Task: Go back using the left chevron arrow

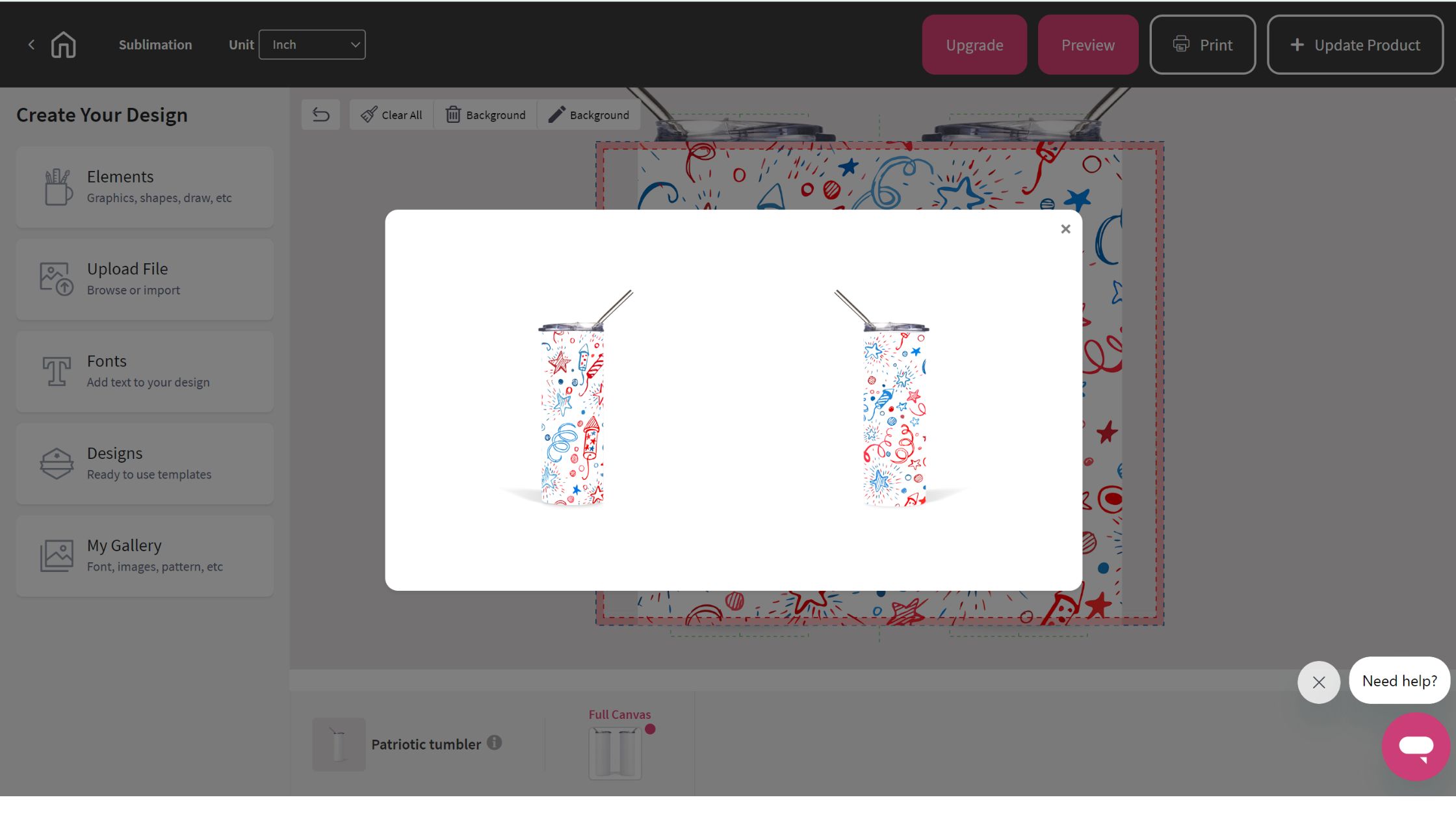Action: tap(31, 45)
